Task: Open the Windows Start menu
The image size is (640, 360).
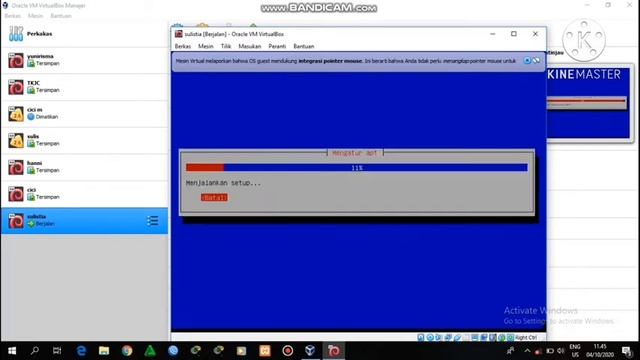Action: [12, 351]
